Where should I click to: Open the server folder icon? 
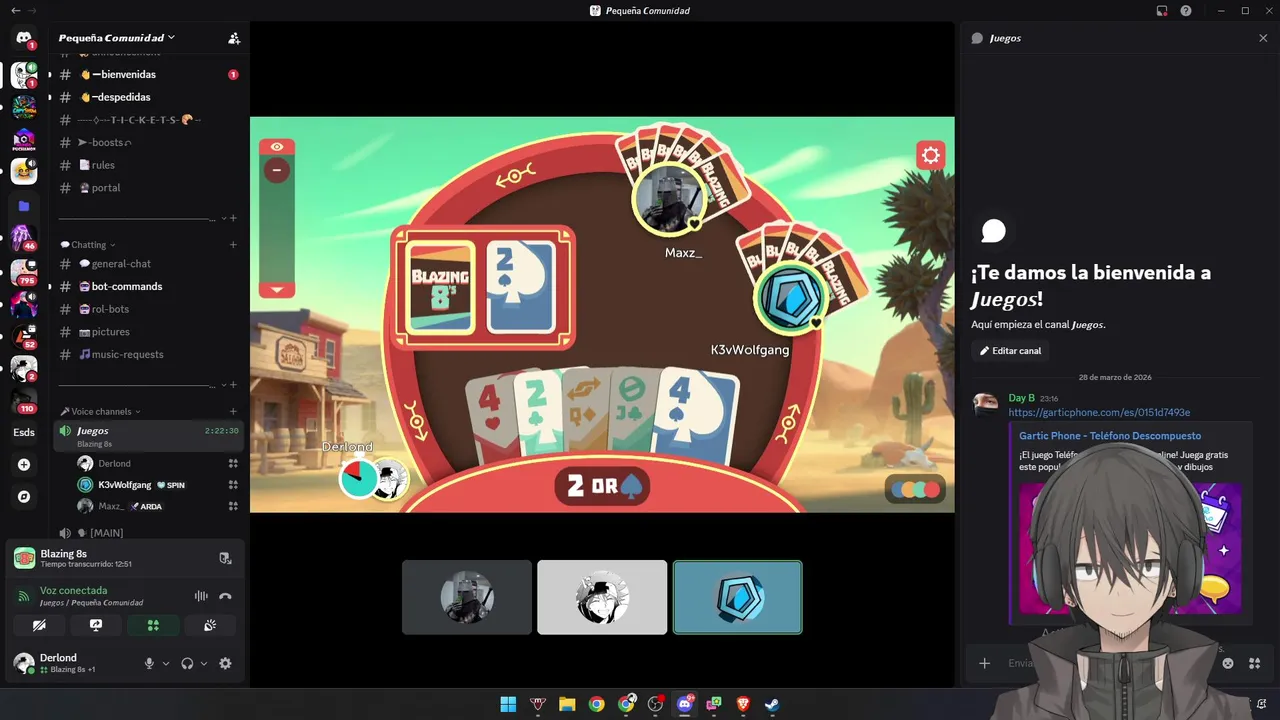tap(24, 206)
